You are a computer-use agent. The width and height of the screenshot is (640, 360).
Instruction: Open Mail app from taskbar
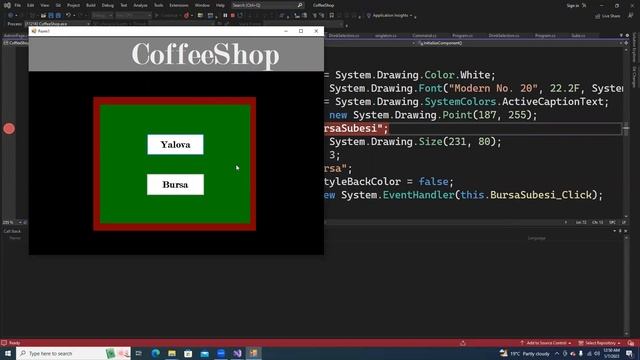click(204, 353)
